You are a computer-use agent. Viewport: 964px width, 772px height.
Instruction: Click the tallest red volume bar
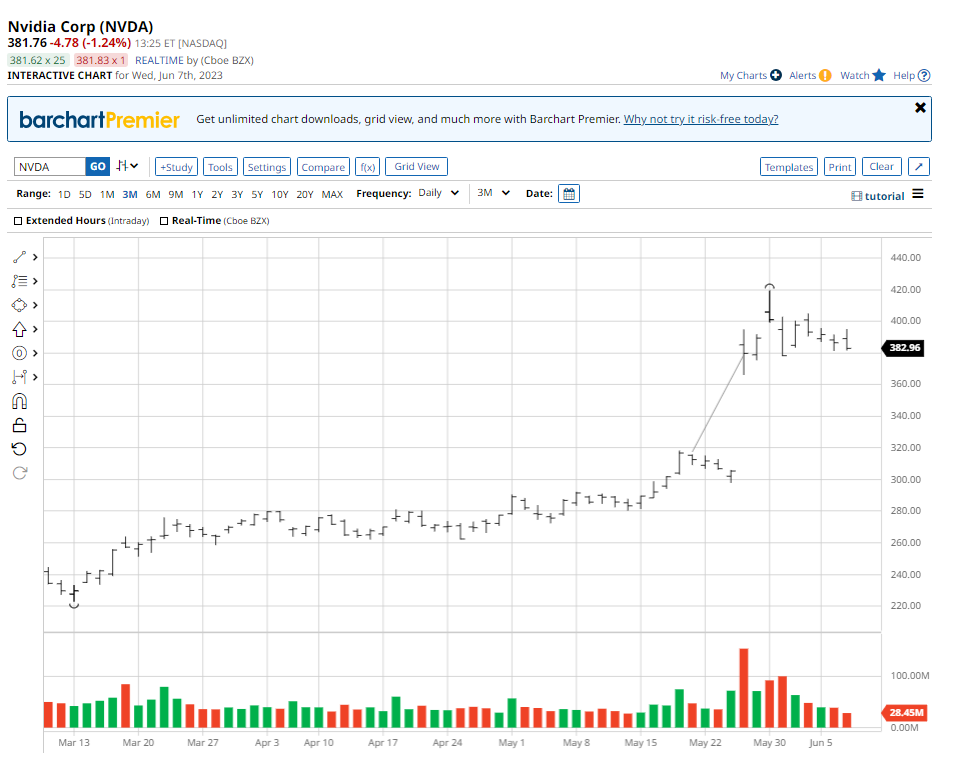click(744, 688)
